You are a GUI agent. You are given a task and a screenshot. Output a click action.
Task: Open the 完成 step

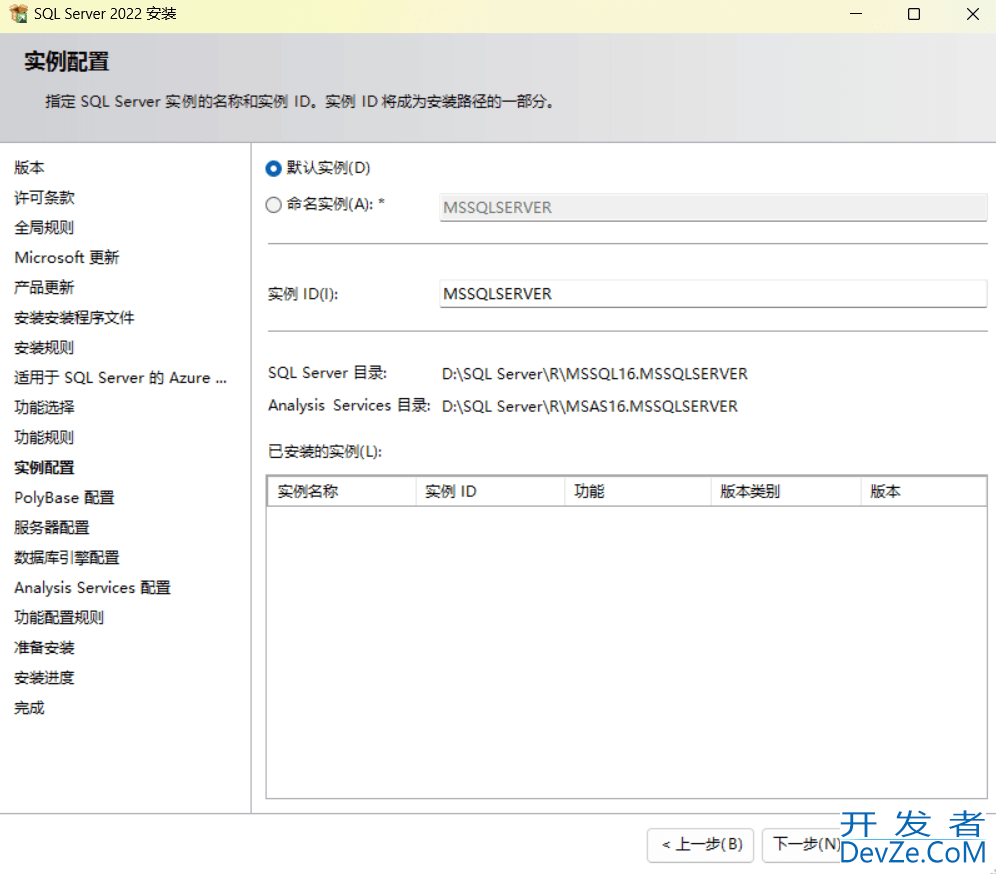pos(29,708)
